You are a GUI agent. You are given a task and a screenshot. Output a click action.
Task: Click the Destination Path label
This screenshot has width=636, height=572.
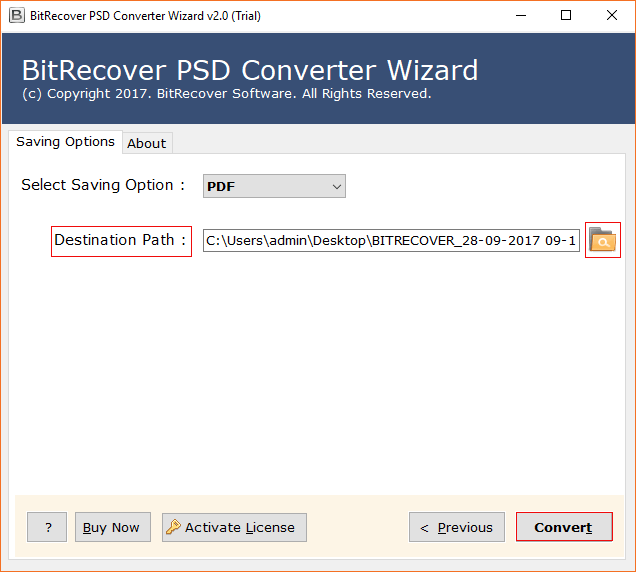[120, 240]
